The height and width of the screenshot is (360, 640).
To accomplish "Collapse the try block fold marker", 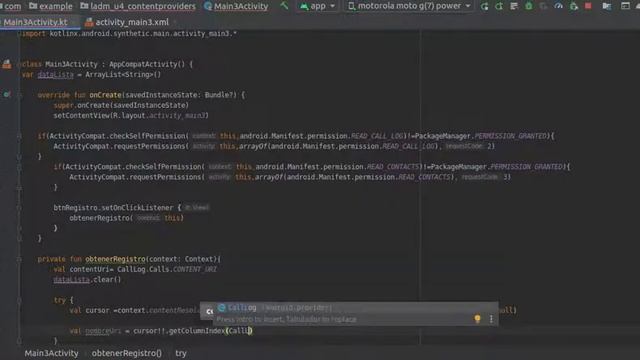I will coord(19,300).
